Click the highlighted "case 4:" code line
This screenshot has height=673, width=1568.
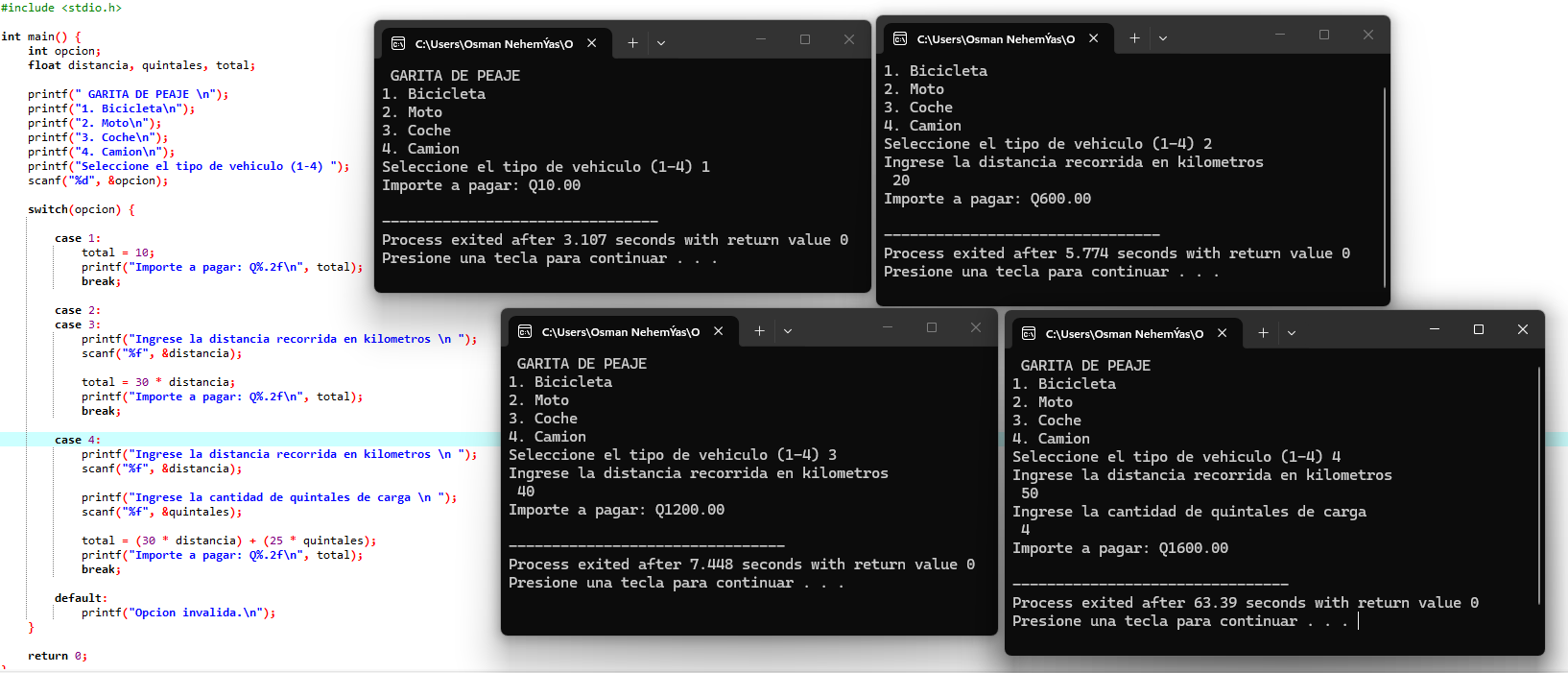tap(78, 440)
